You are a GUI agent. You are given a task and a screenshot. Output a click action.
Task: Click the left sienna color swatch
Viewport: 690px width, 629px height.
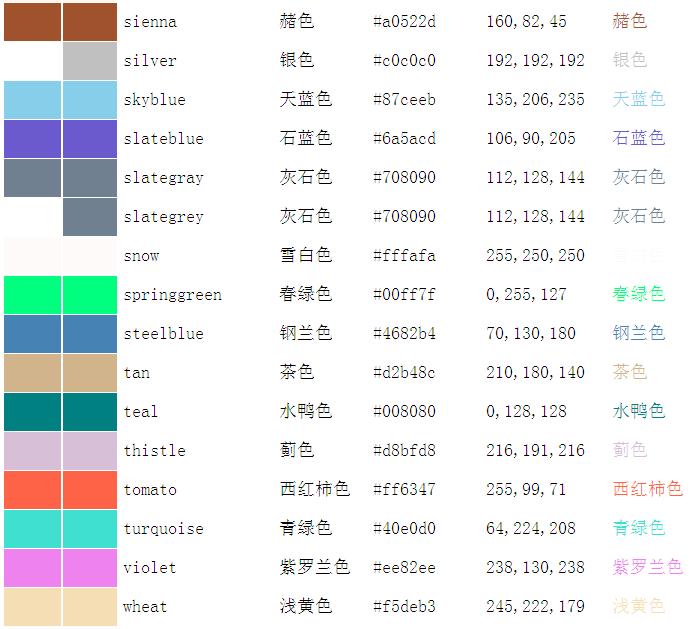tap(33, 22)
